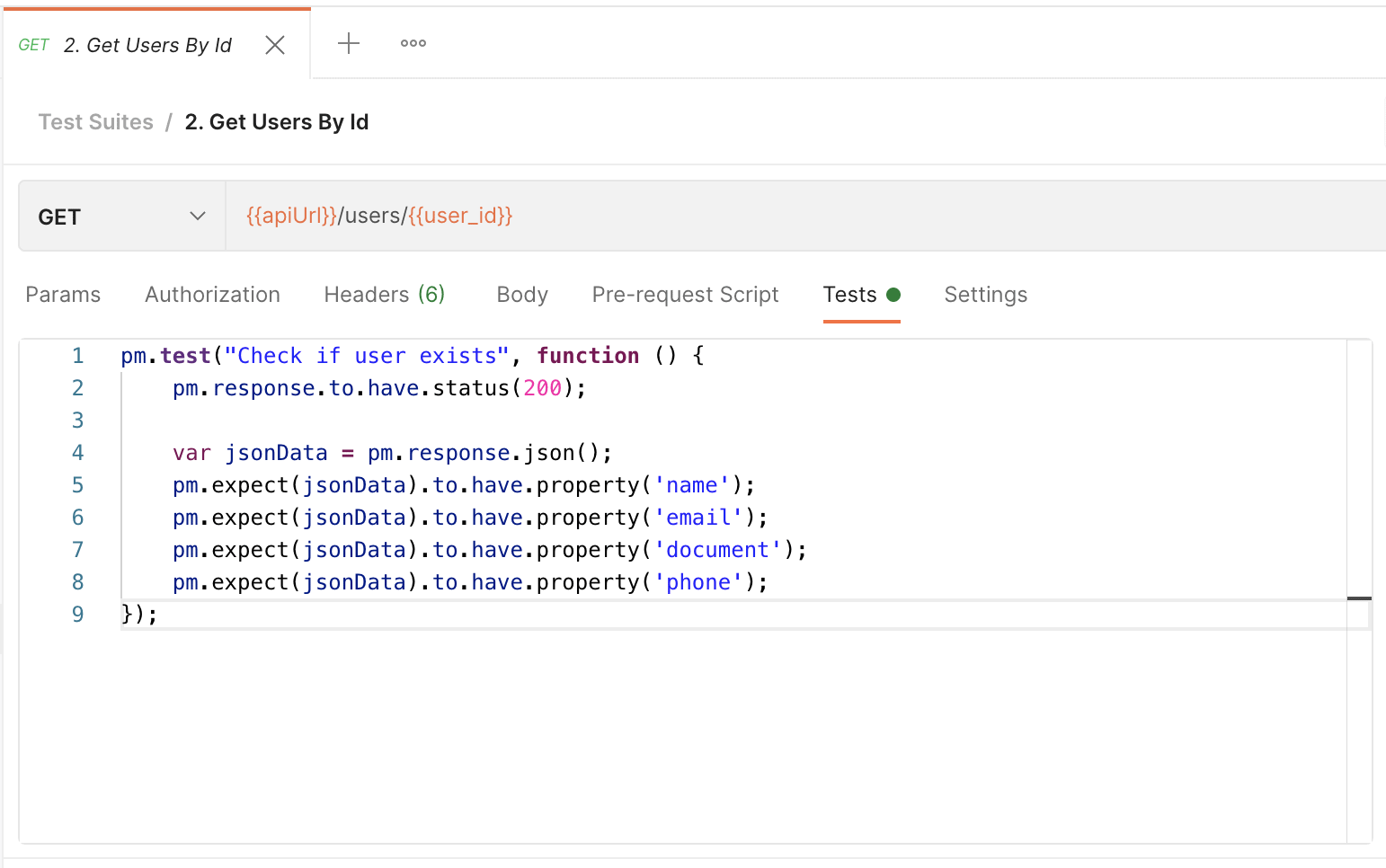Open the Test Suites breadcrumb link
This screenshot has width=1386, height=868.
(x=96, y=122)
